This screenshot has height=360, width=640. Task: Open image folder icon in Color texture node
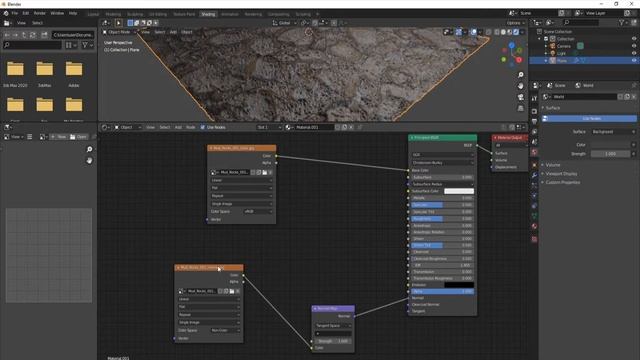tap(264, 172)
